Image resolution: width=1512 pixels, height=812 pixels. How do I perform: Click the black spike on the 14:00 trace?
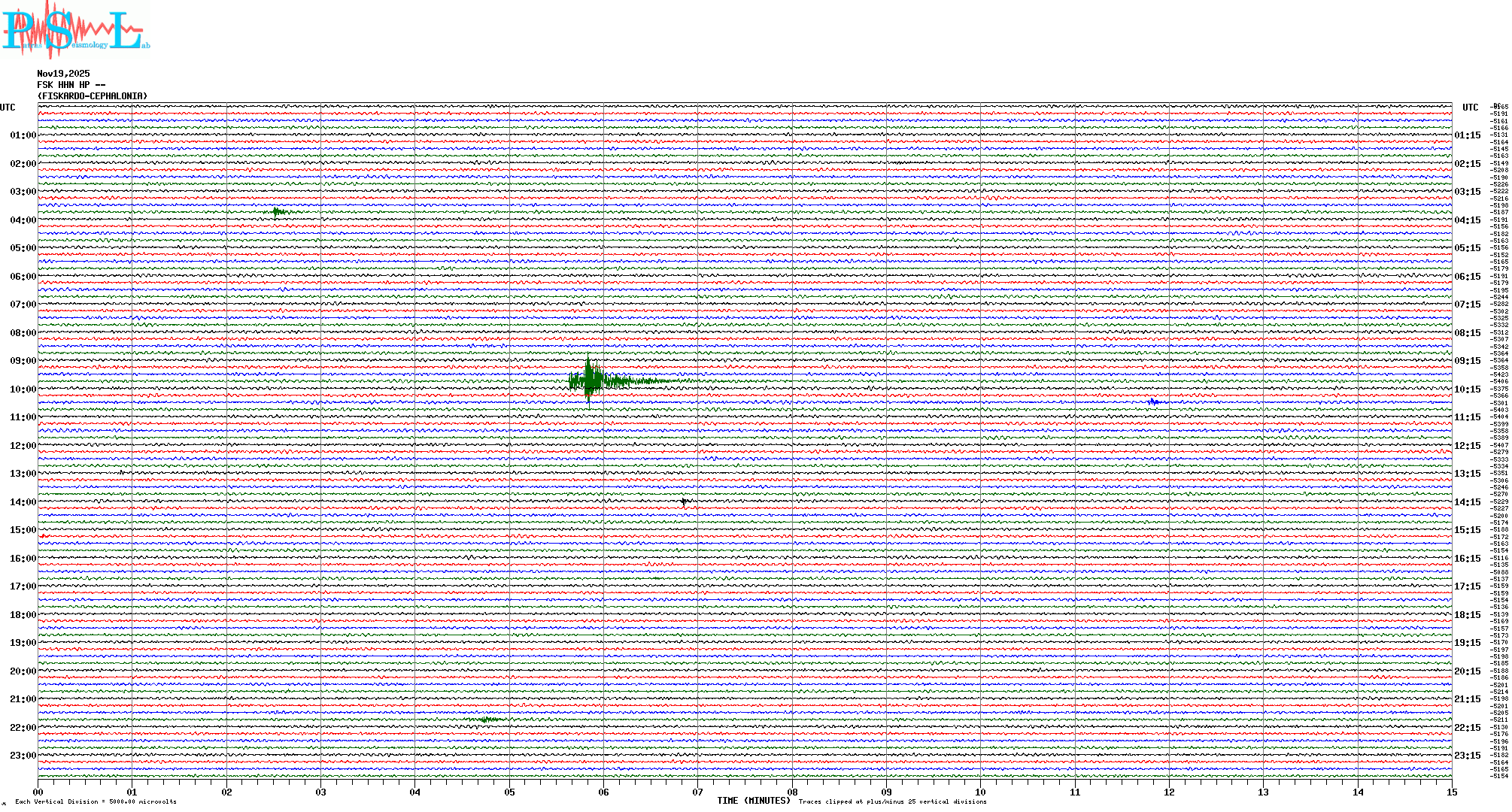click(x=684, y=501)
